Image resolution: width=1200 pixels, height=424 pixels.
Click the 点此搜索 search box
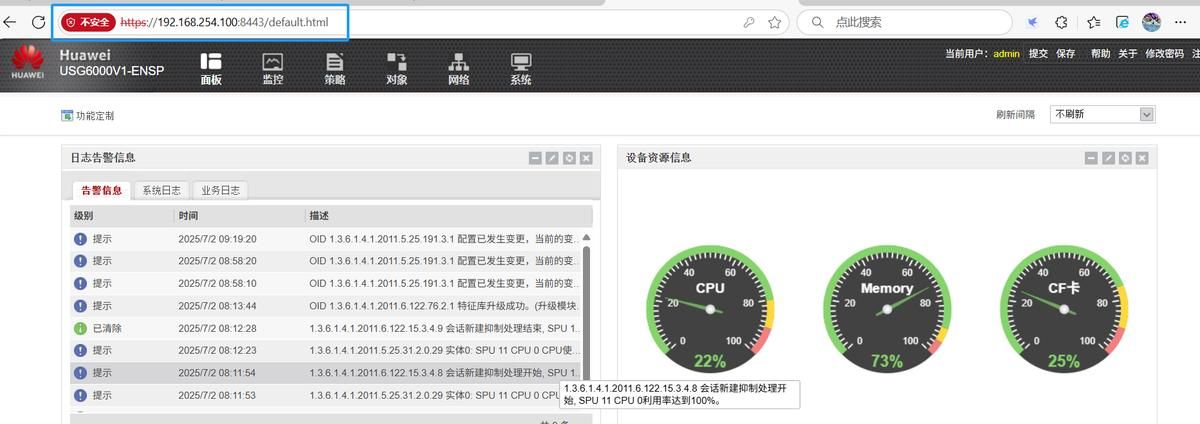point(905,22)
